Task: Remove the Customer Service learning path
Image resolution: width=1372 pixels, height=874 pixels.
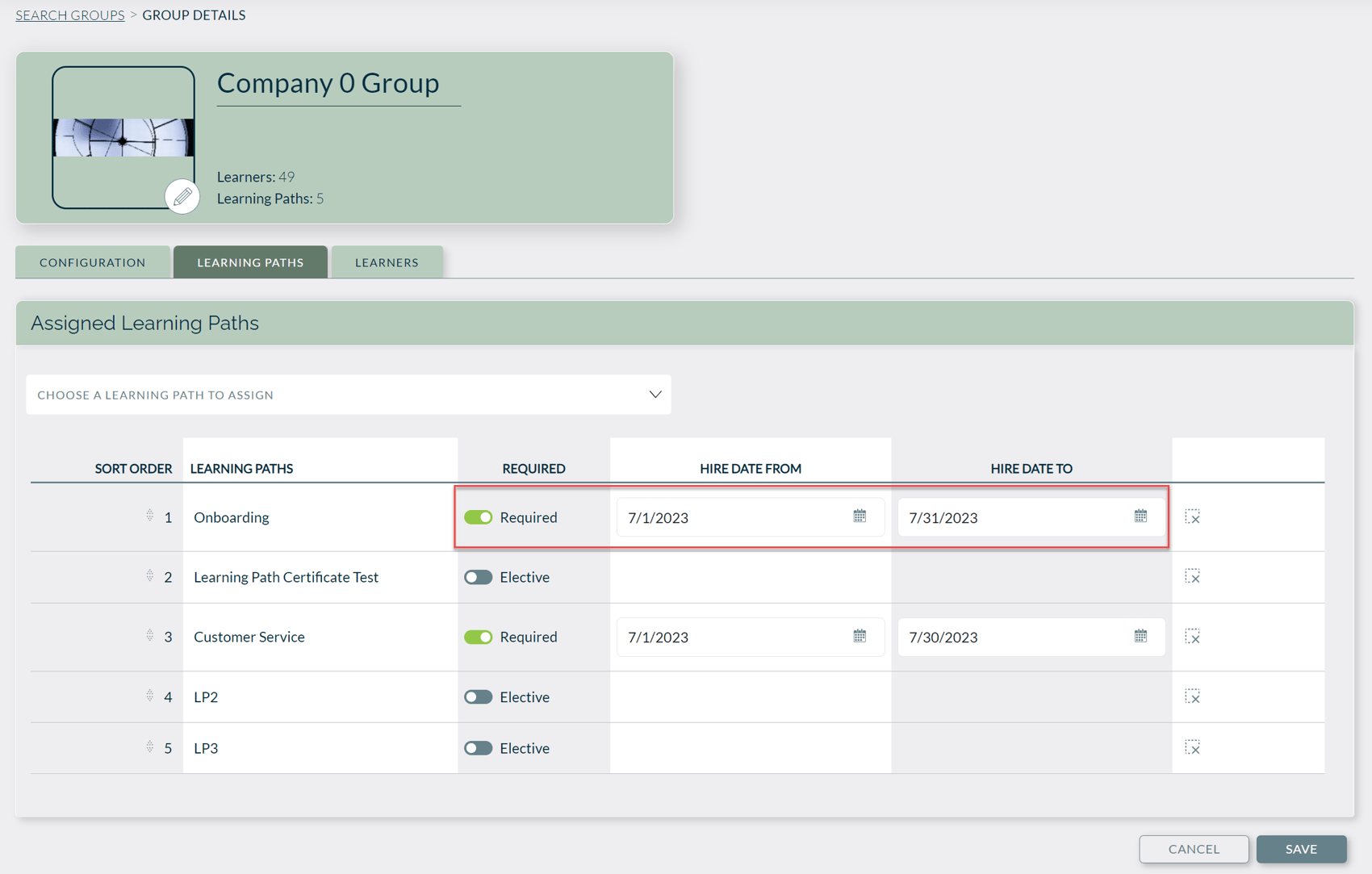Action: point(1192,637)
